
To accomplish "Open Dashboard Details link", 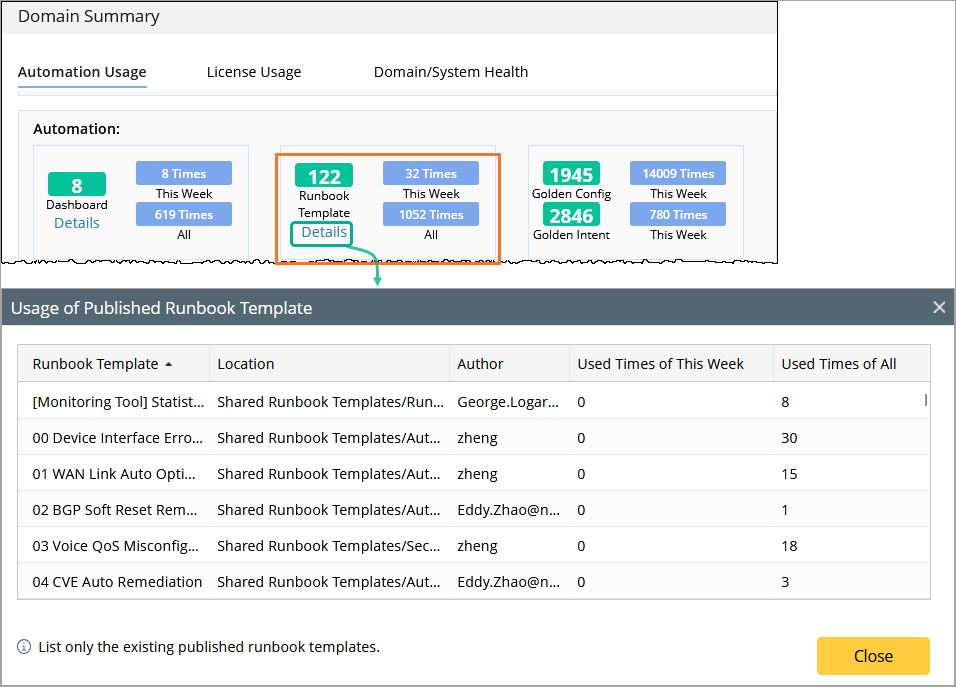I will click(77, 223).
